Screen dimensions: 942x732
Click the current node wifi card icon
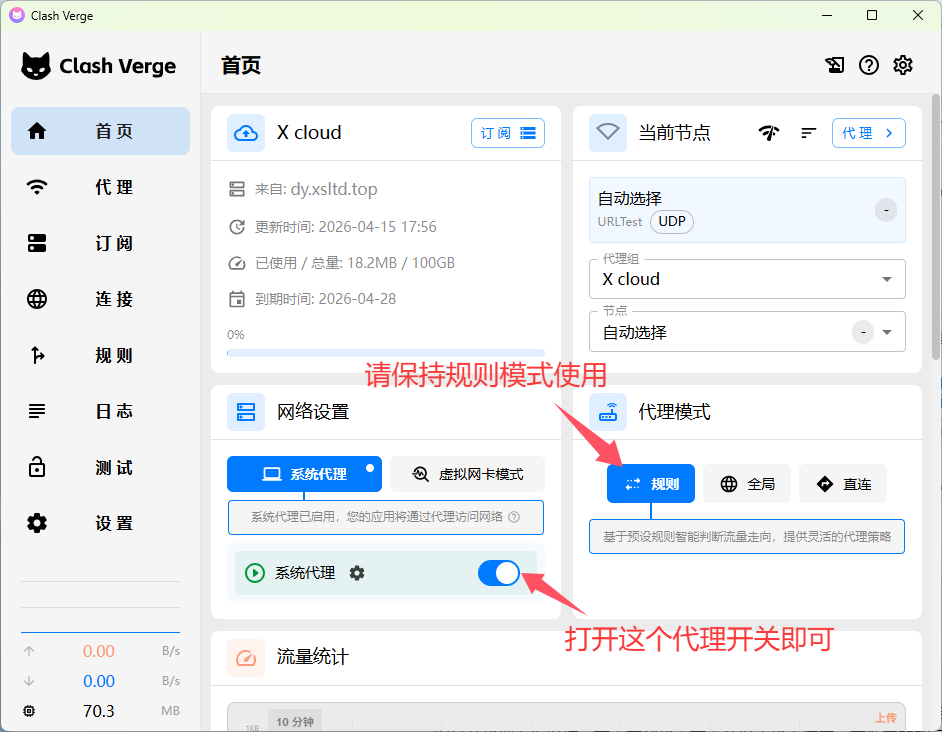click(608, 133)
